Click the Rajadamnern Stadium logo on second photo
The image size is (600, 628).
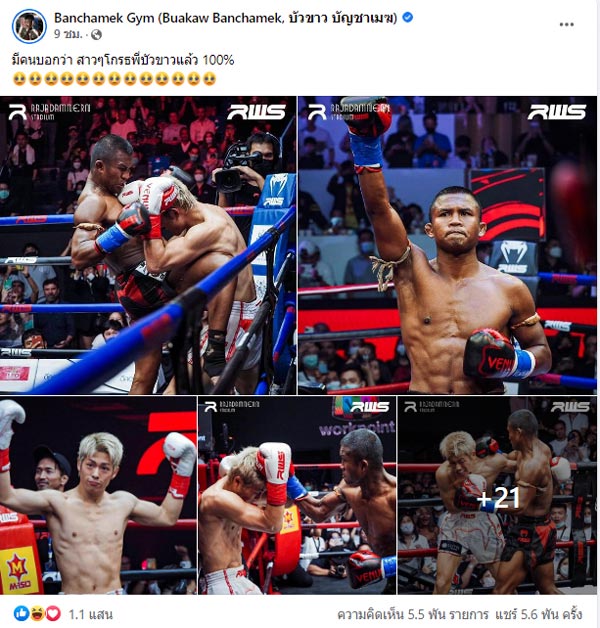coord(349,112)
